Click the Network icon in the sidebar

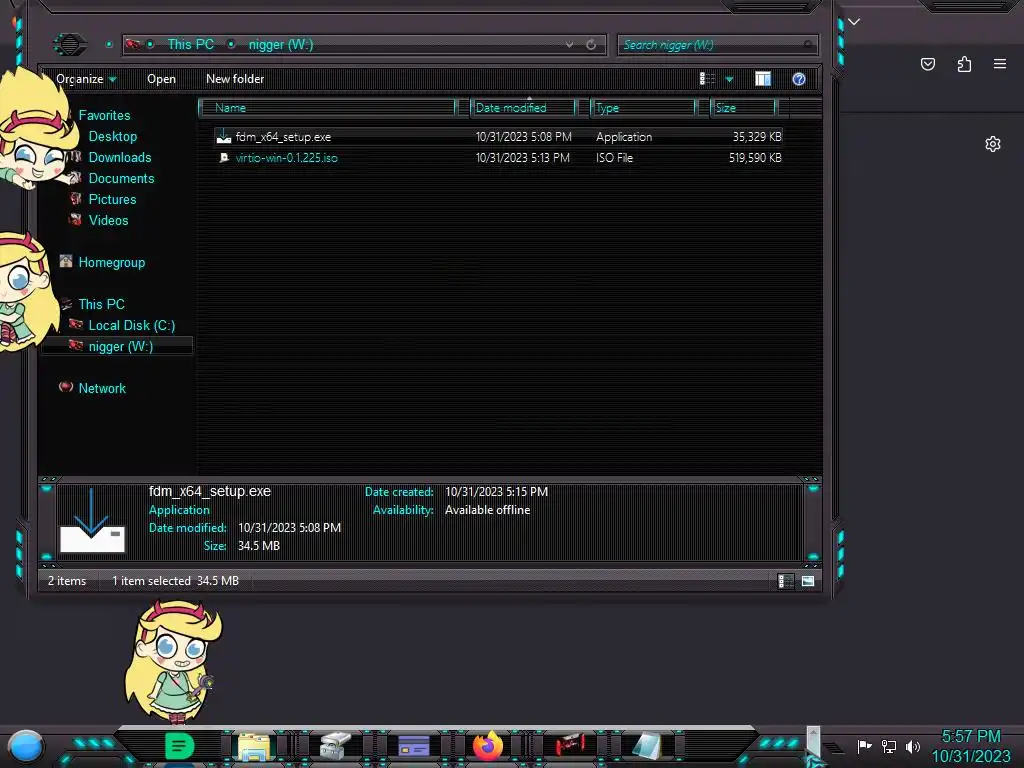66,387
